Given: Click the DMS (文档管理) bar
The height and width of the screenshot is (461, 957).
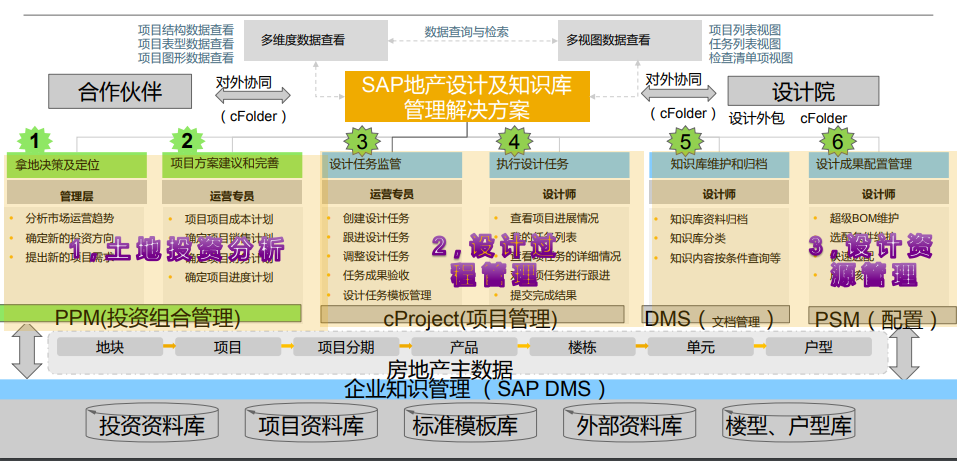Looking at the screenshot, I should tap(715, 314).
